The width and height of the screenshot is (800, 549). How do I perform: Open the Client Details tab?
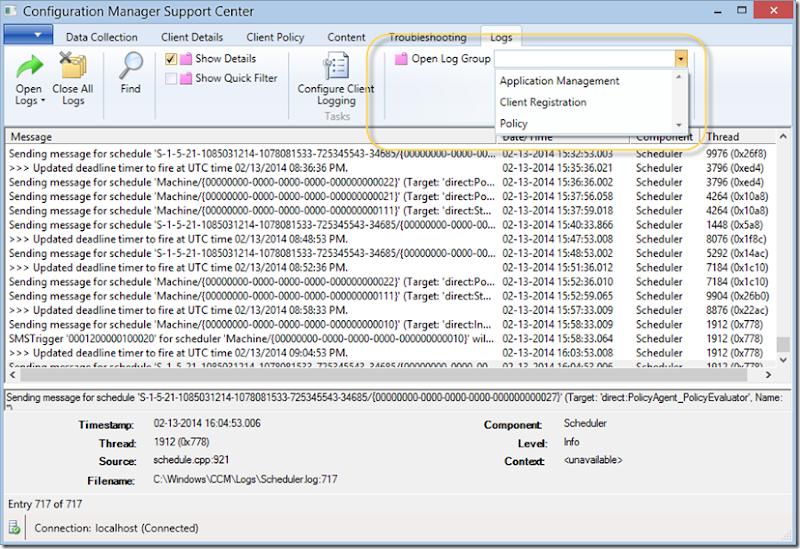pos(192,37)
